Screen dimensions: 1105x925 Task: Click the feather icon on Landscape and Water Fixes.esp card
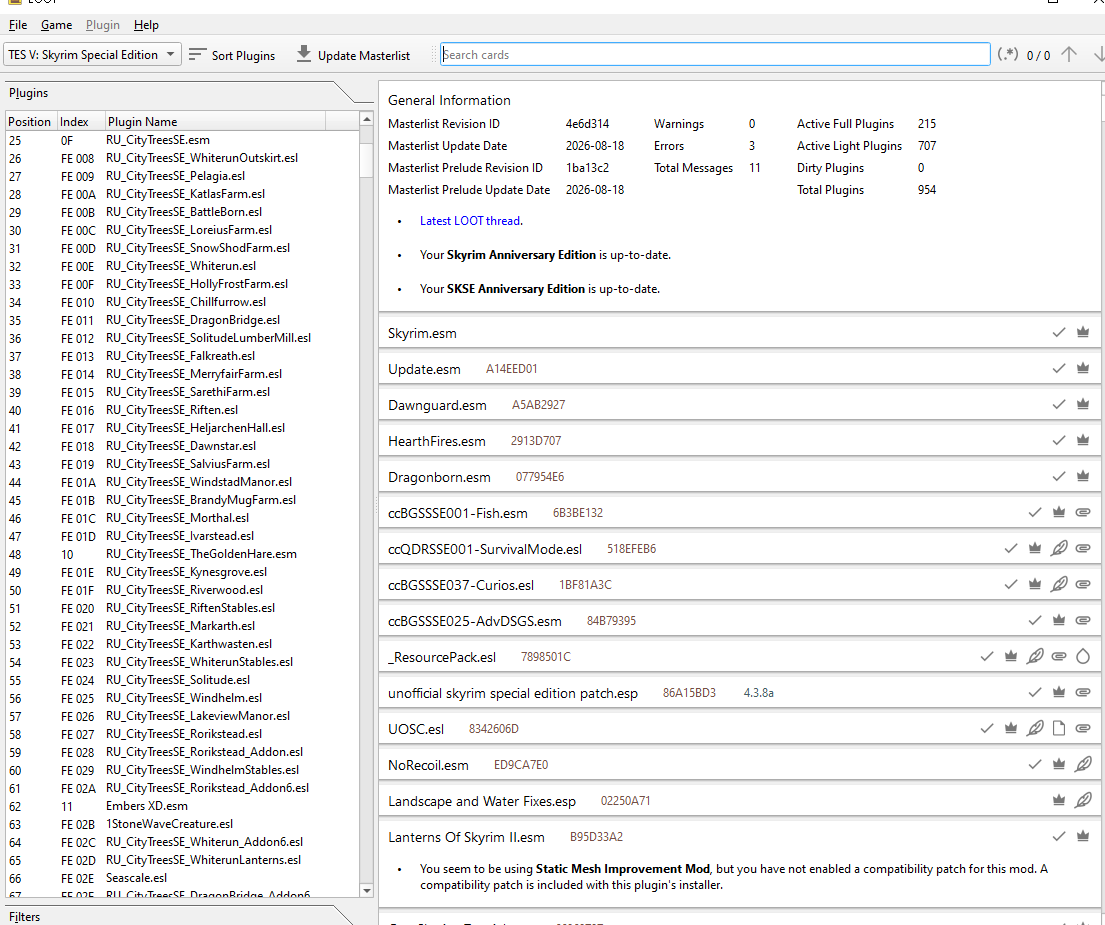pyautogui.click(x=1082, y=800)
